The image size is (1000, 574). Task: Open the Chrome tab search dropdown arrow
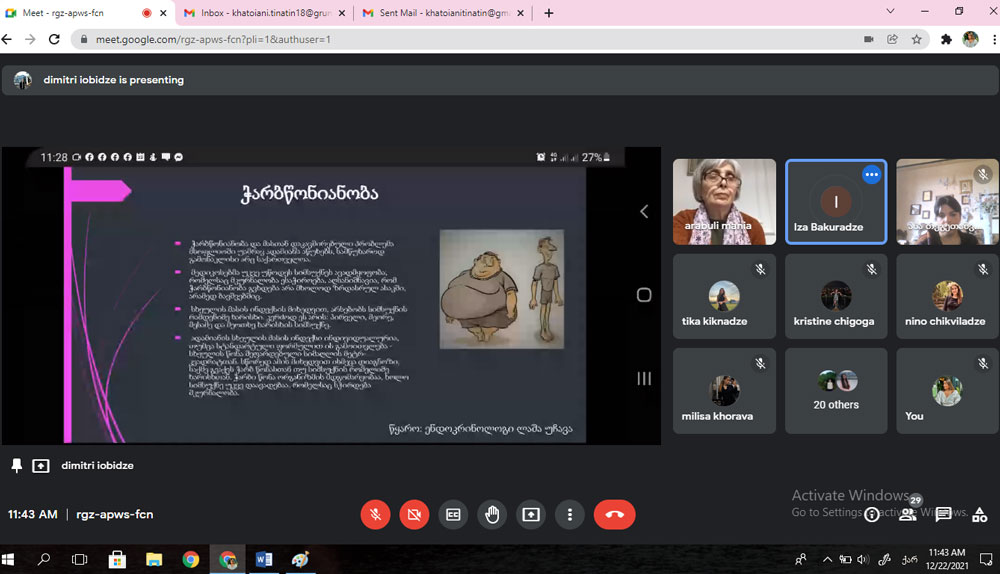click(x=891, y=12)
